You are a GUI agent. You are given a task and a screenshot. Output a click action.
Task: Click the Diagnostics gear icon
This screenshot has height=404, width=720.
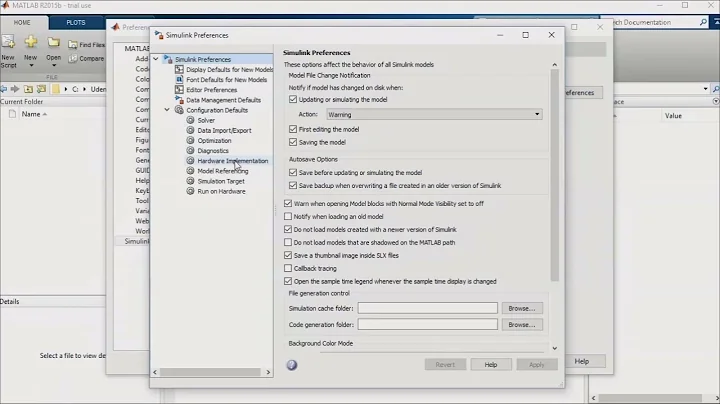click(190, 150)
